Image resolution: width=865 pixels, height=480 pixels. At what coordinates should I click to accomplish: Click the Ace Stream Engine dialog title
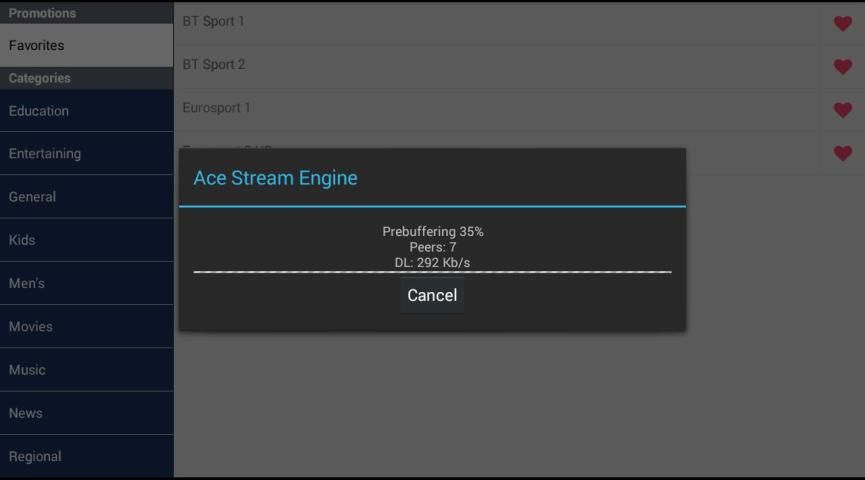pos(275,178)
